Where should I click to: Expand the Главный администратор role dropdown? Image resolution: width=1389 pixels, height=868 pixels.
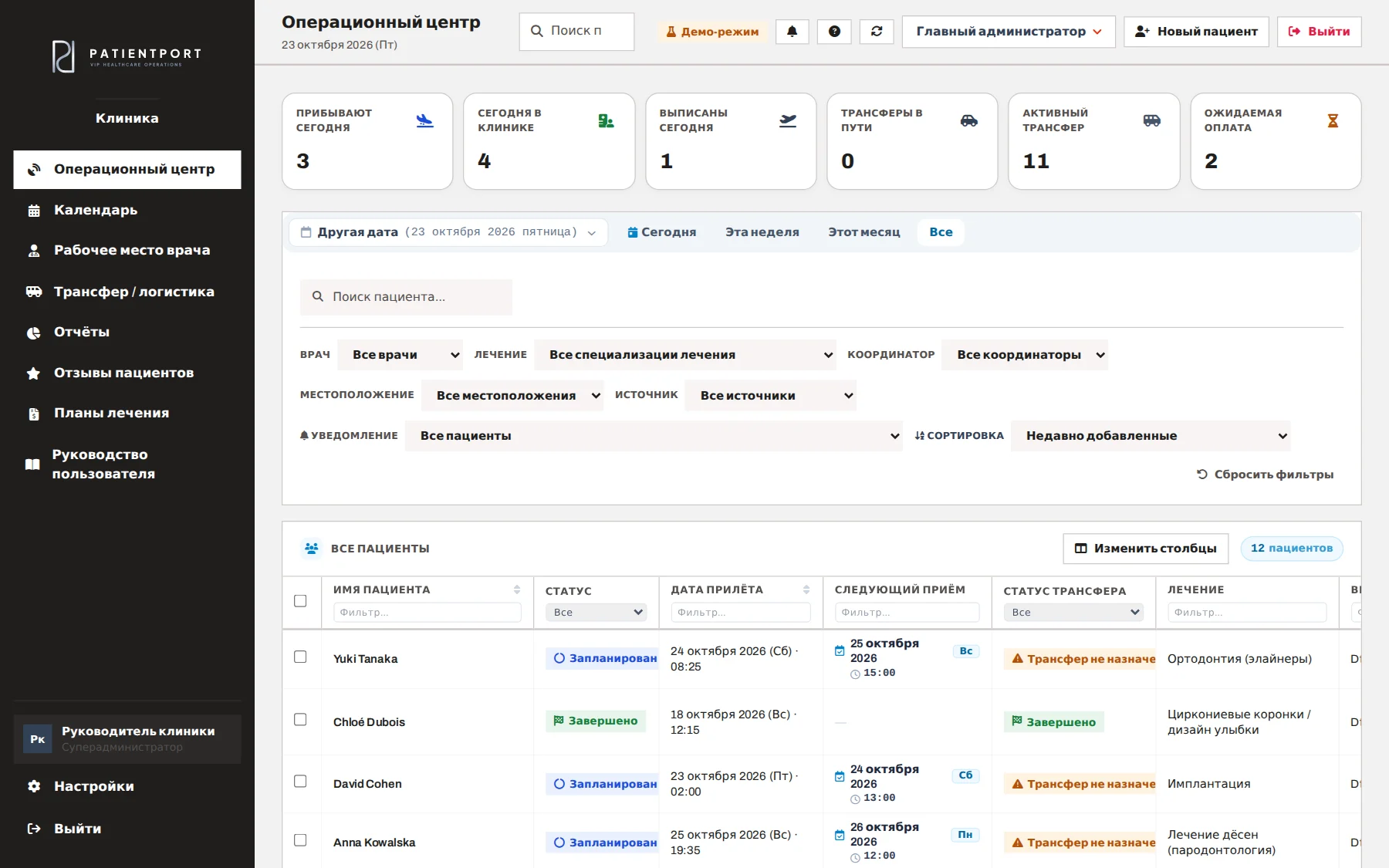coord(1009,32)
